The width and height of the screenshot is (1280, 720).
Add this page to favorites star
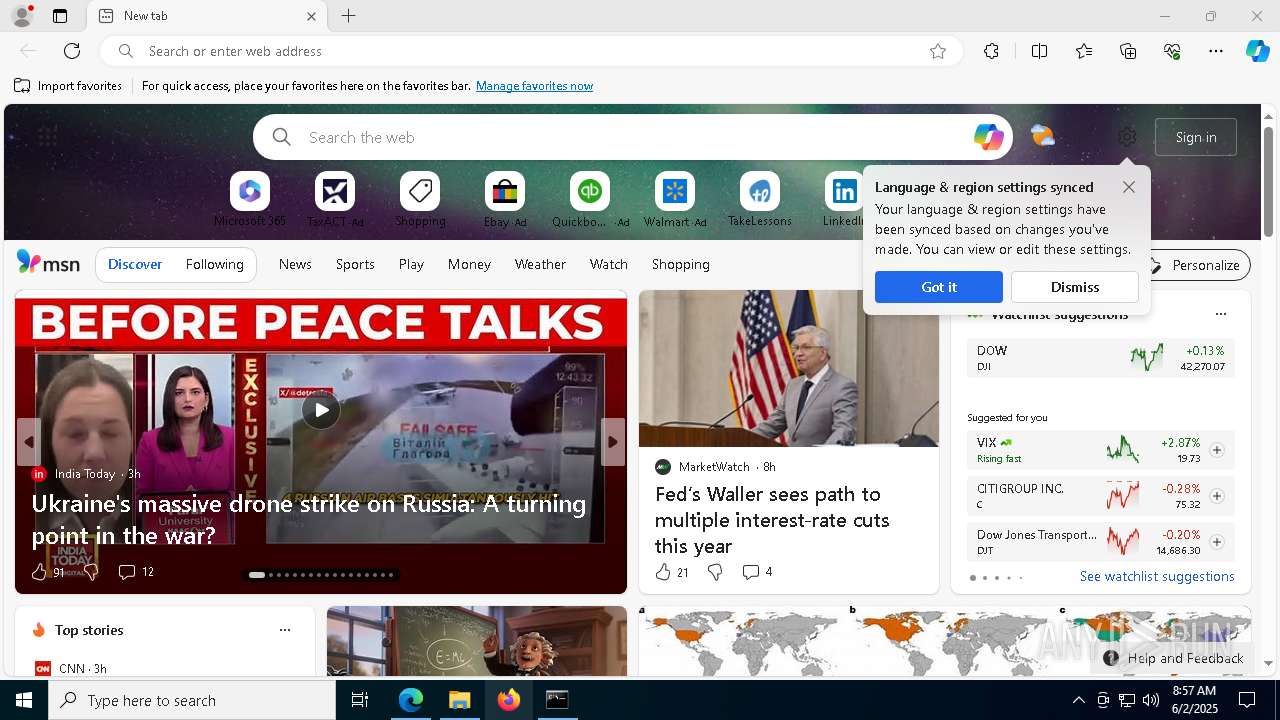pos(938,51)
